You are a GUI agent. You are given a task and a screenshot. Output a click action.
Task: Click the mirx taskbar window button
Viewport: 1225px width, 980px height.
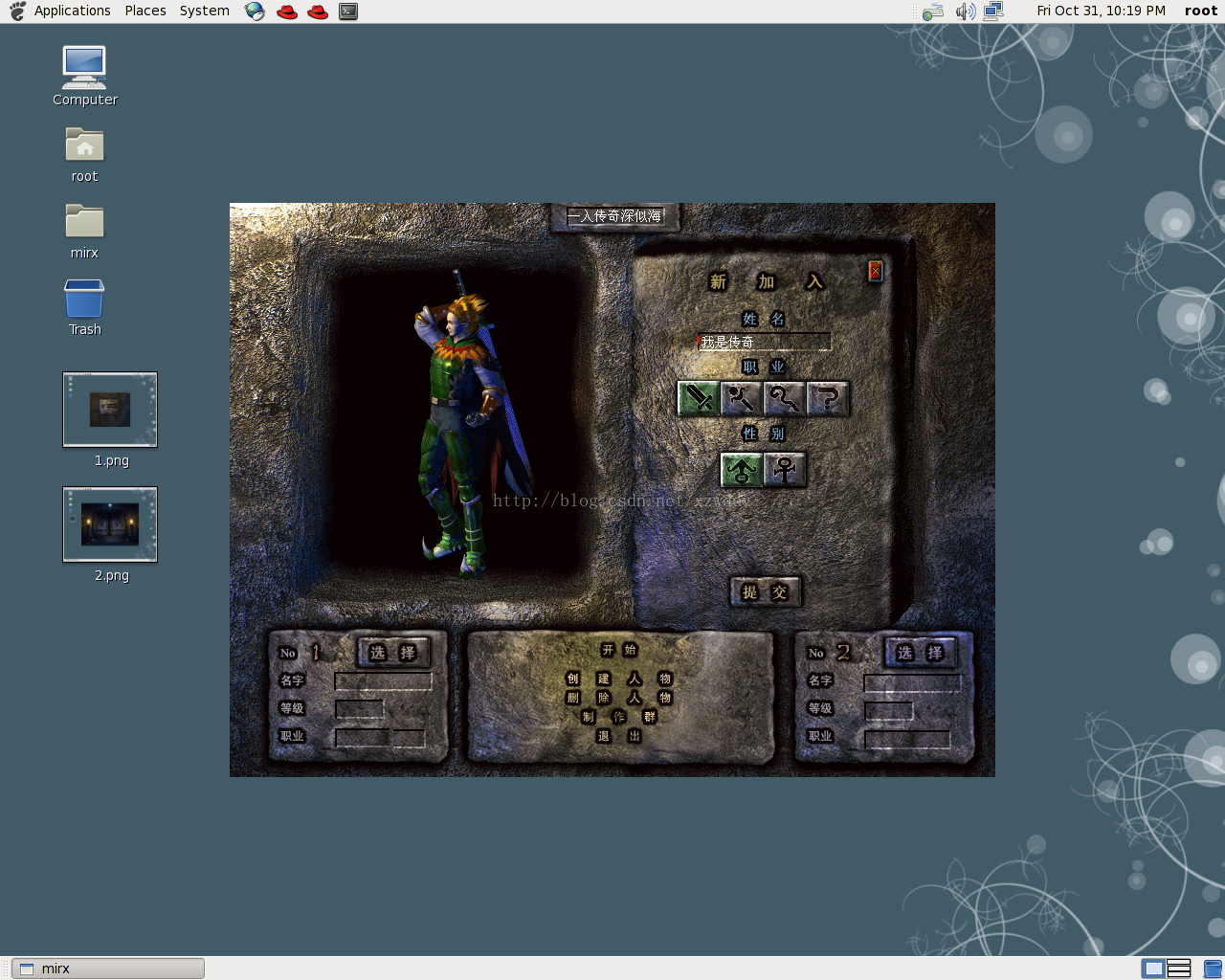(x=108, y=969)
